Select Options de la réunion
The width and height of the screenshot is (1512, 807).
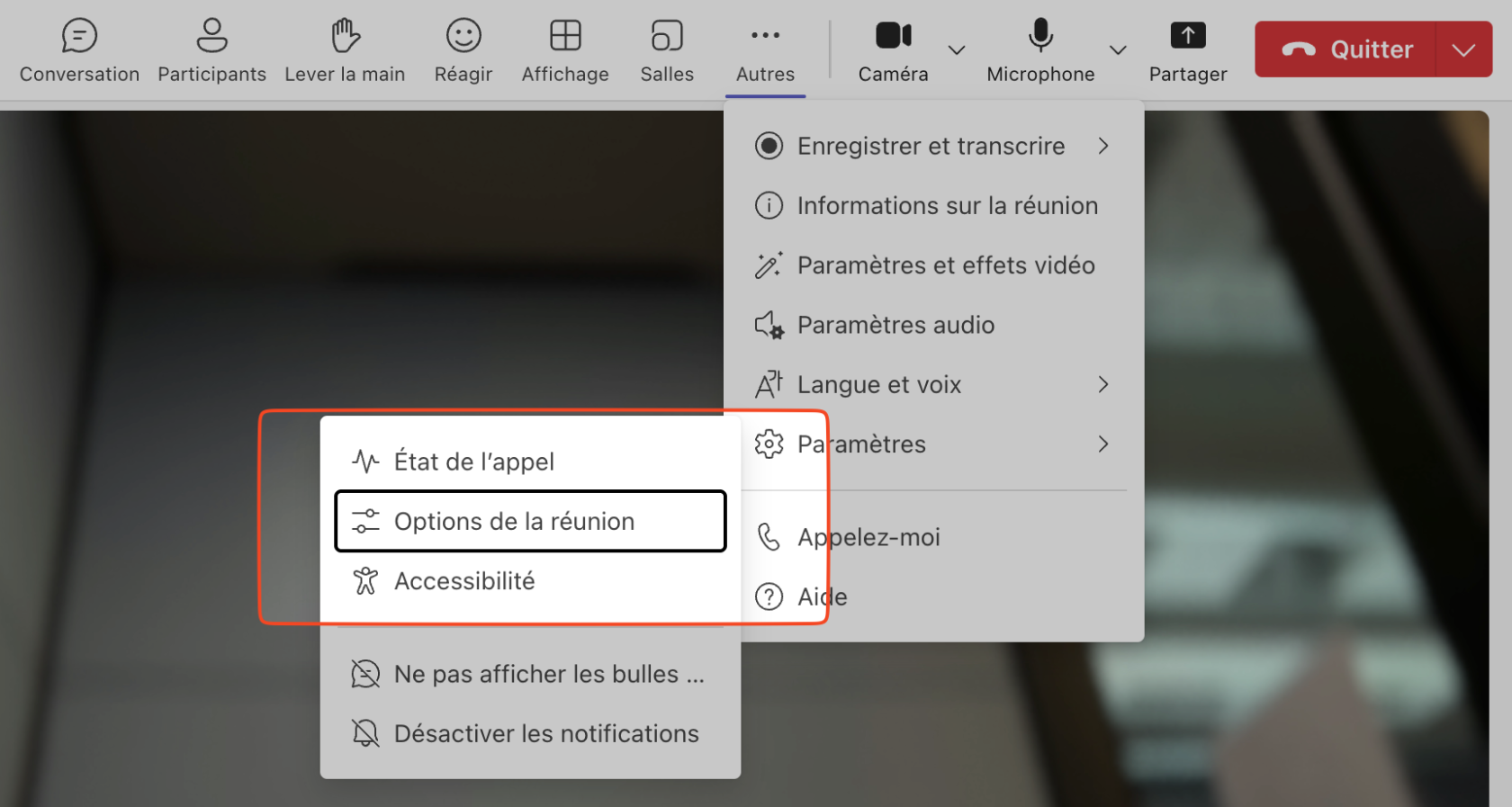(530, 521)
